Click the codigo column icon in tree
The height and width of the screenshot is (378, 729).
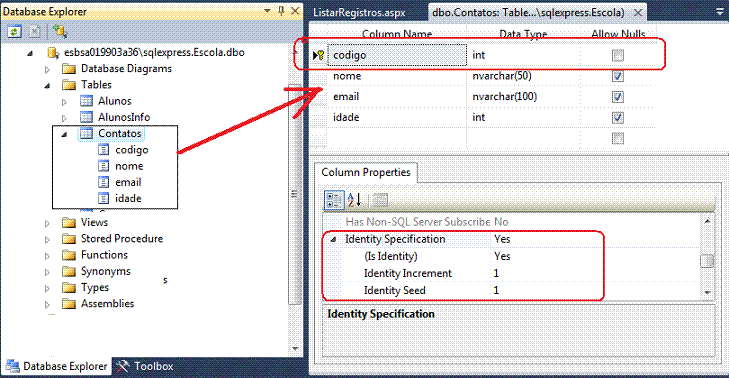104,150
